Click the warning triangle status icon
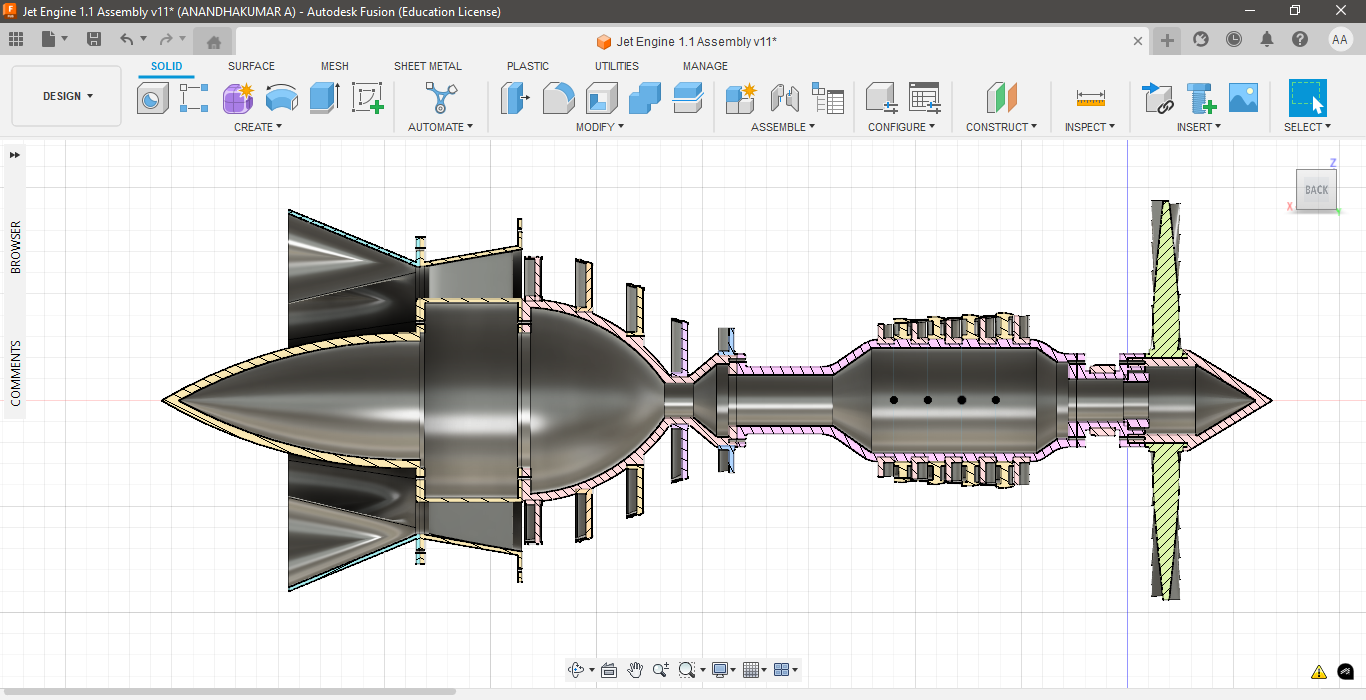The image size is (1366, 700). coord(1318,672)
